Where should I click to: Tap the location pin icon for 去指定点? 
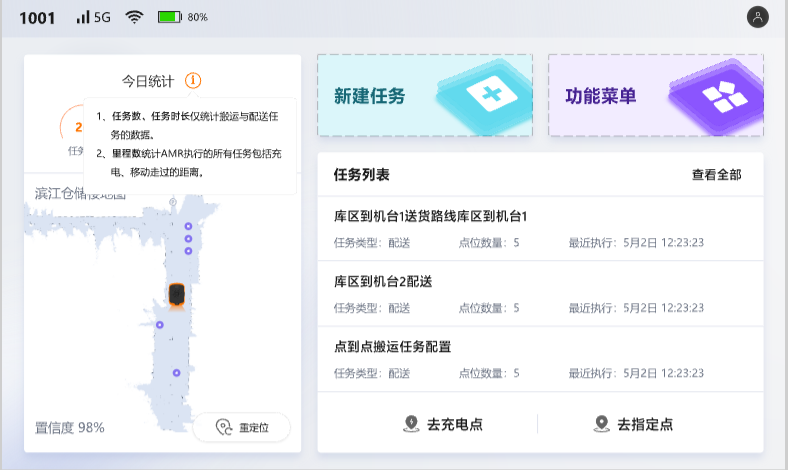(x=601, y=424)
